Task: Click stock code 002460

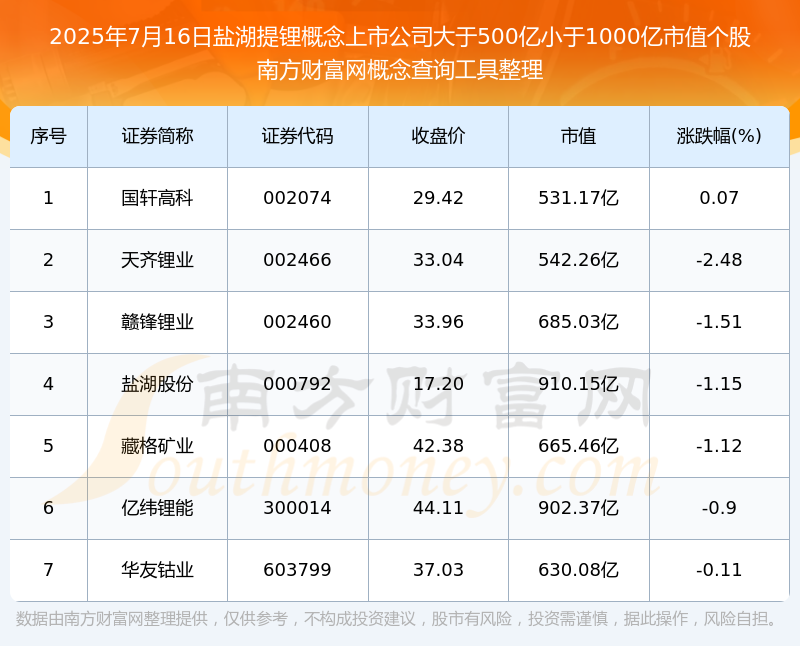Action: (297, 322)
